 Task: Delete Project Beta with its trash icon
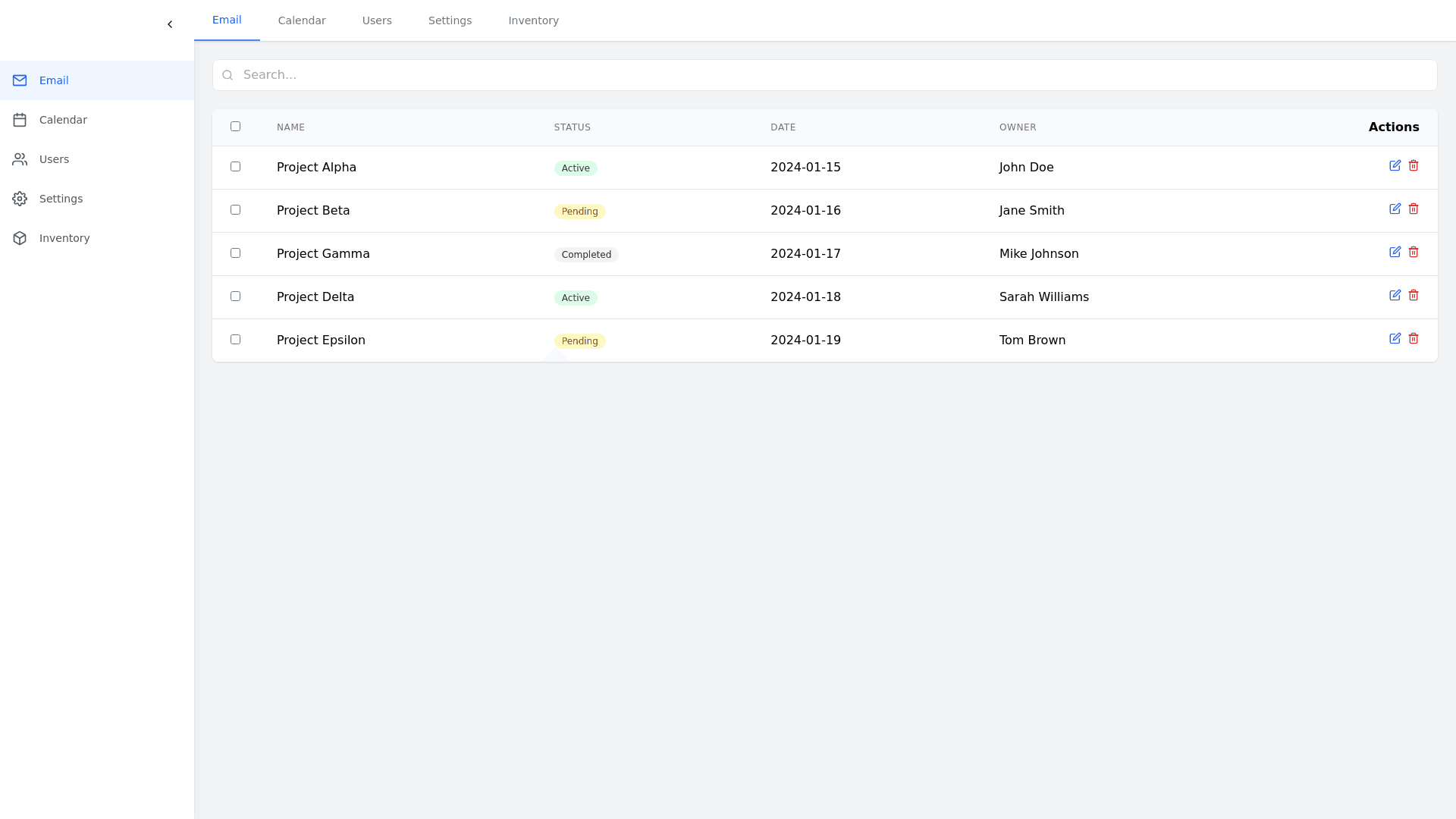click(x=1414, y=208)
